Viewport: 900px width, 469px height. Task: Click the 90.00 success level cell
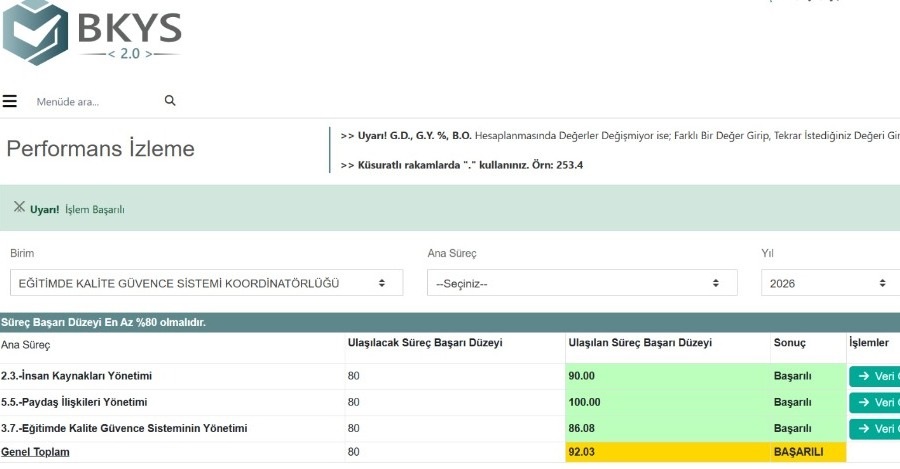668,376
